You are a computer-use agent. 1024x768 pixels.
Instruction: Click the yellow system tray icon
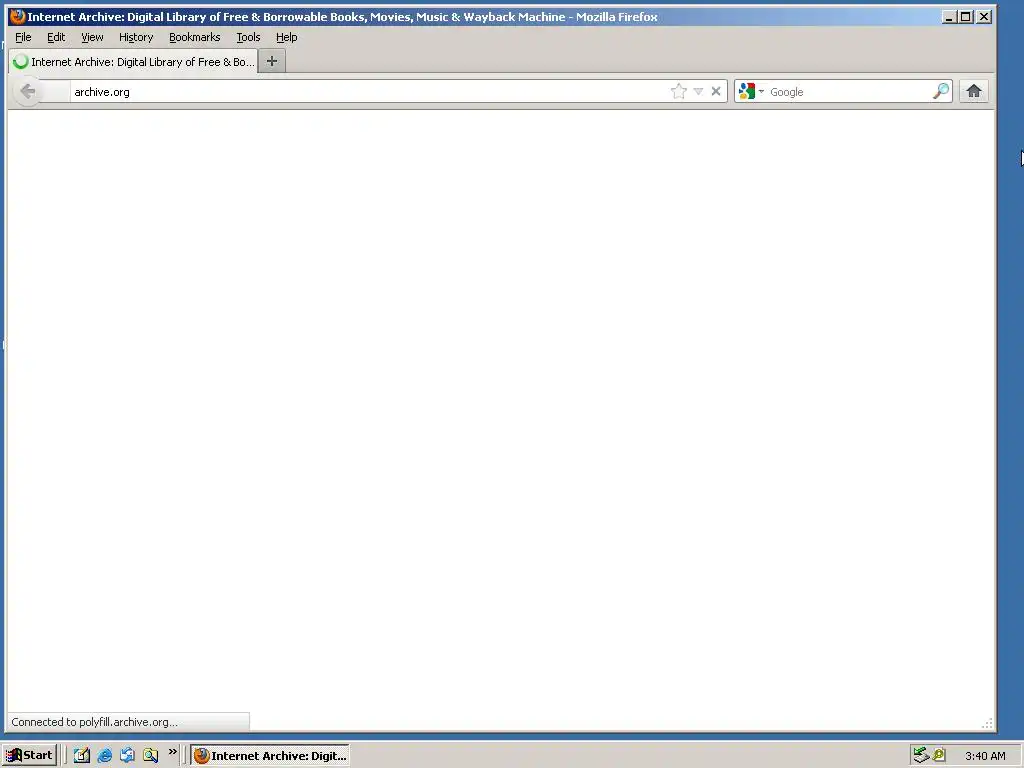coord(939,755)
